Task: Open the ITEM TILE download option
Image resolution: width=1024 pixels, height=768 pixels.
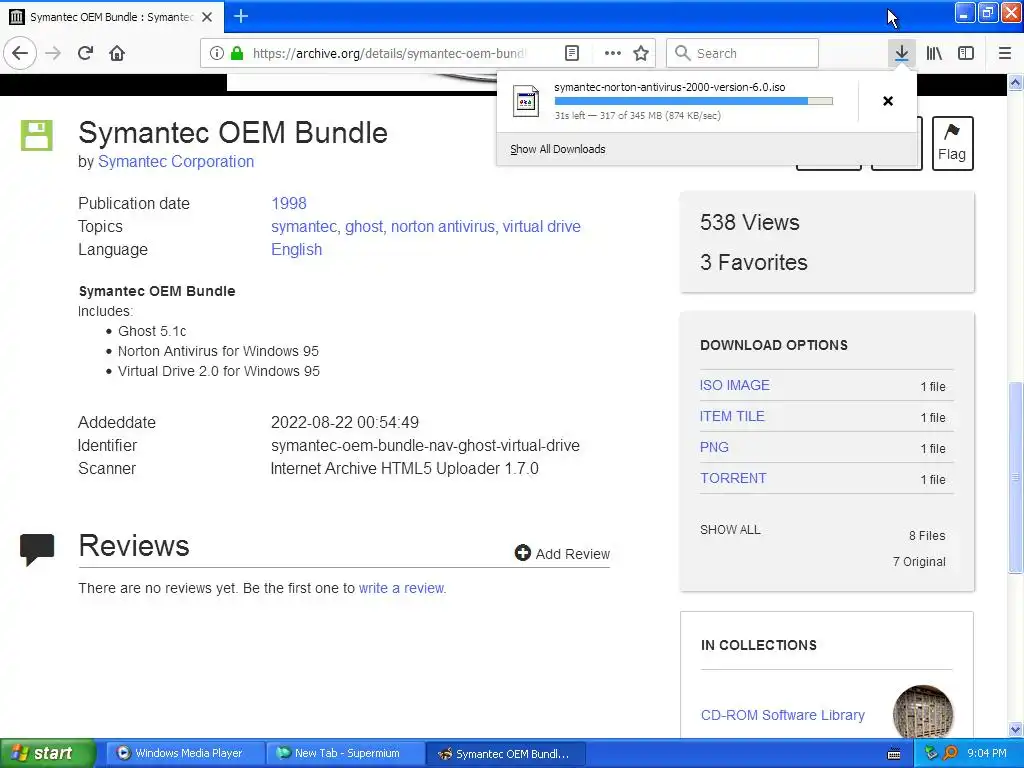Action: (732, 416)
